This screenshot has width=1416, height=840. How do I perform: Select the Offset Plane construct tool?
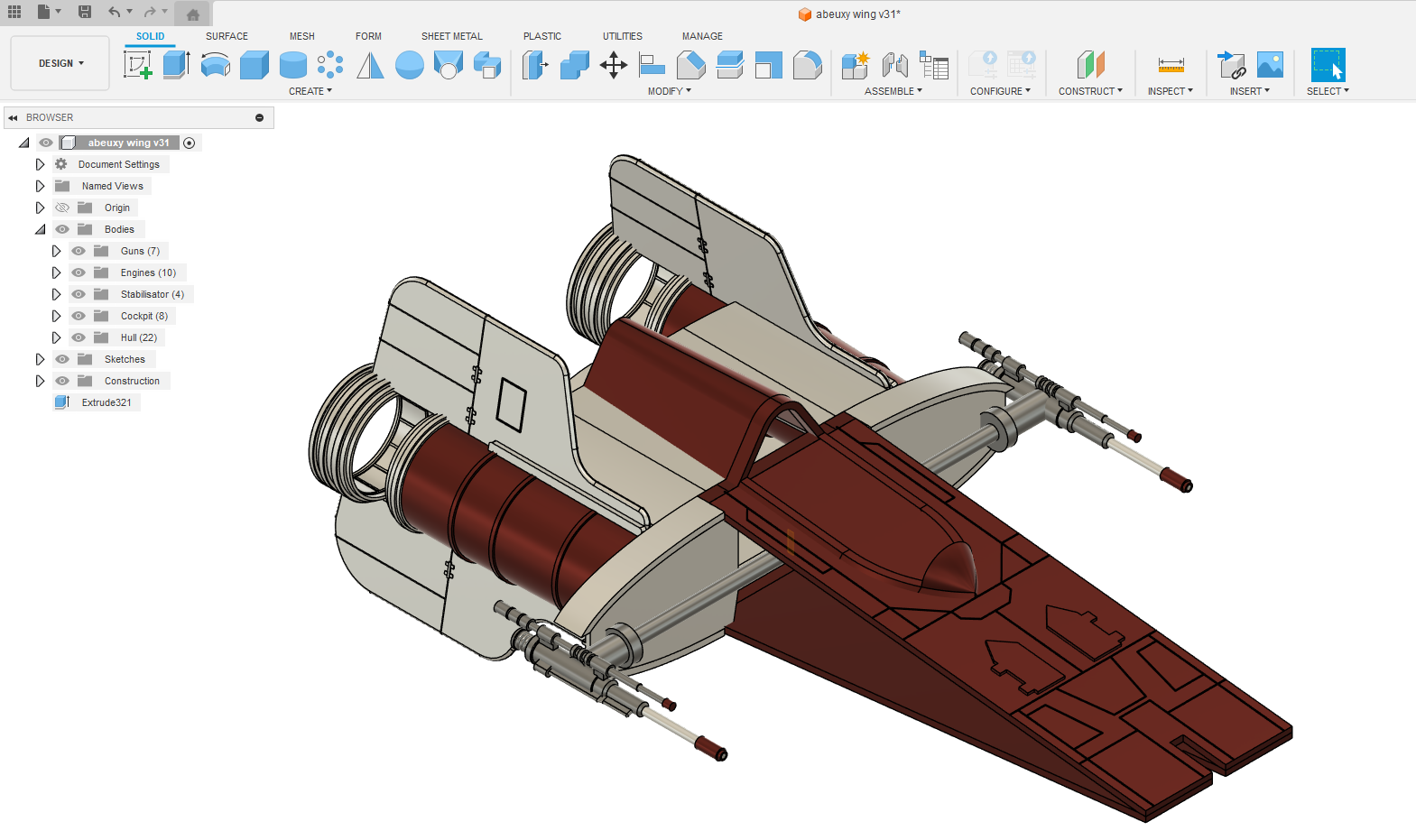[x=1091, y=65]
